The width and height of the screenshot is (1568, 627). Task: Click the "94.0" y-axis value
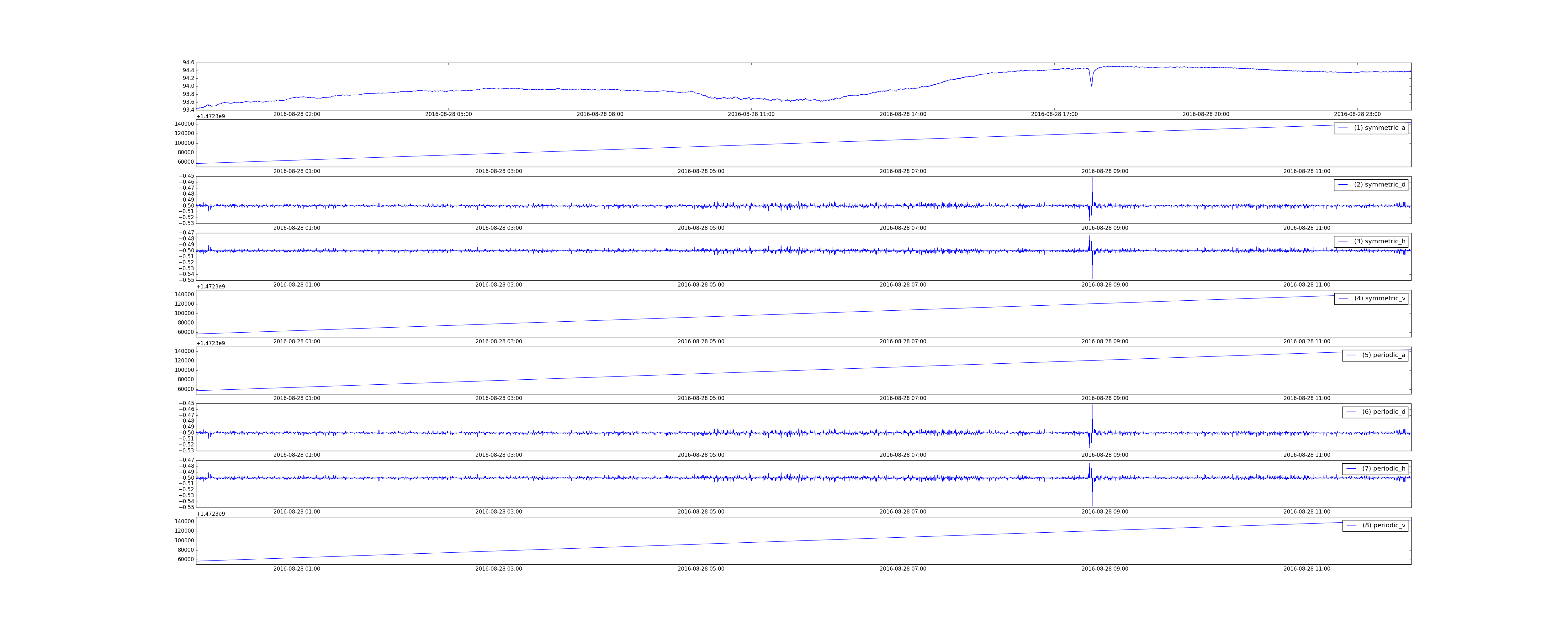[x=188, y=87]
